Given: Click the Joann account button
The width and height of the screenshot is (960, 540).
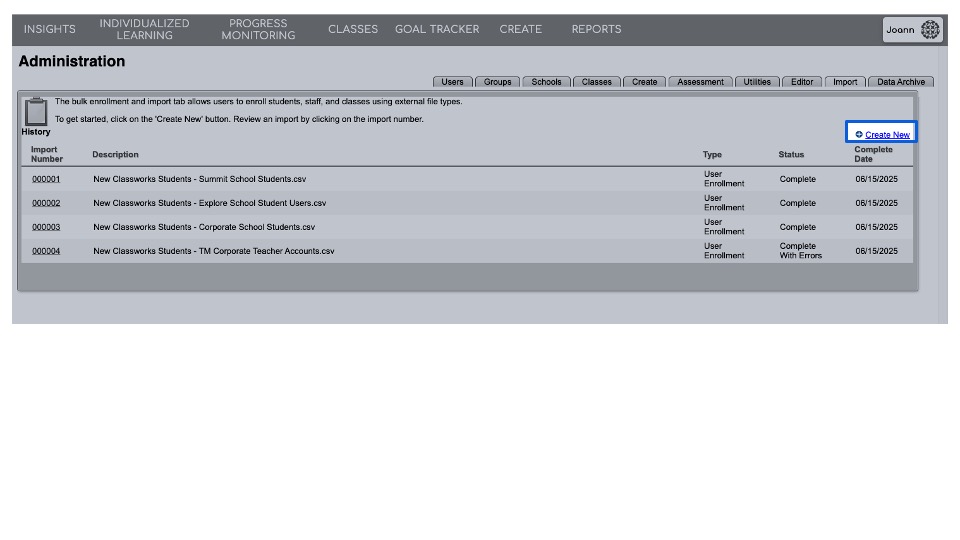Looking at the screenshot, I should click(x=912, y=29).
